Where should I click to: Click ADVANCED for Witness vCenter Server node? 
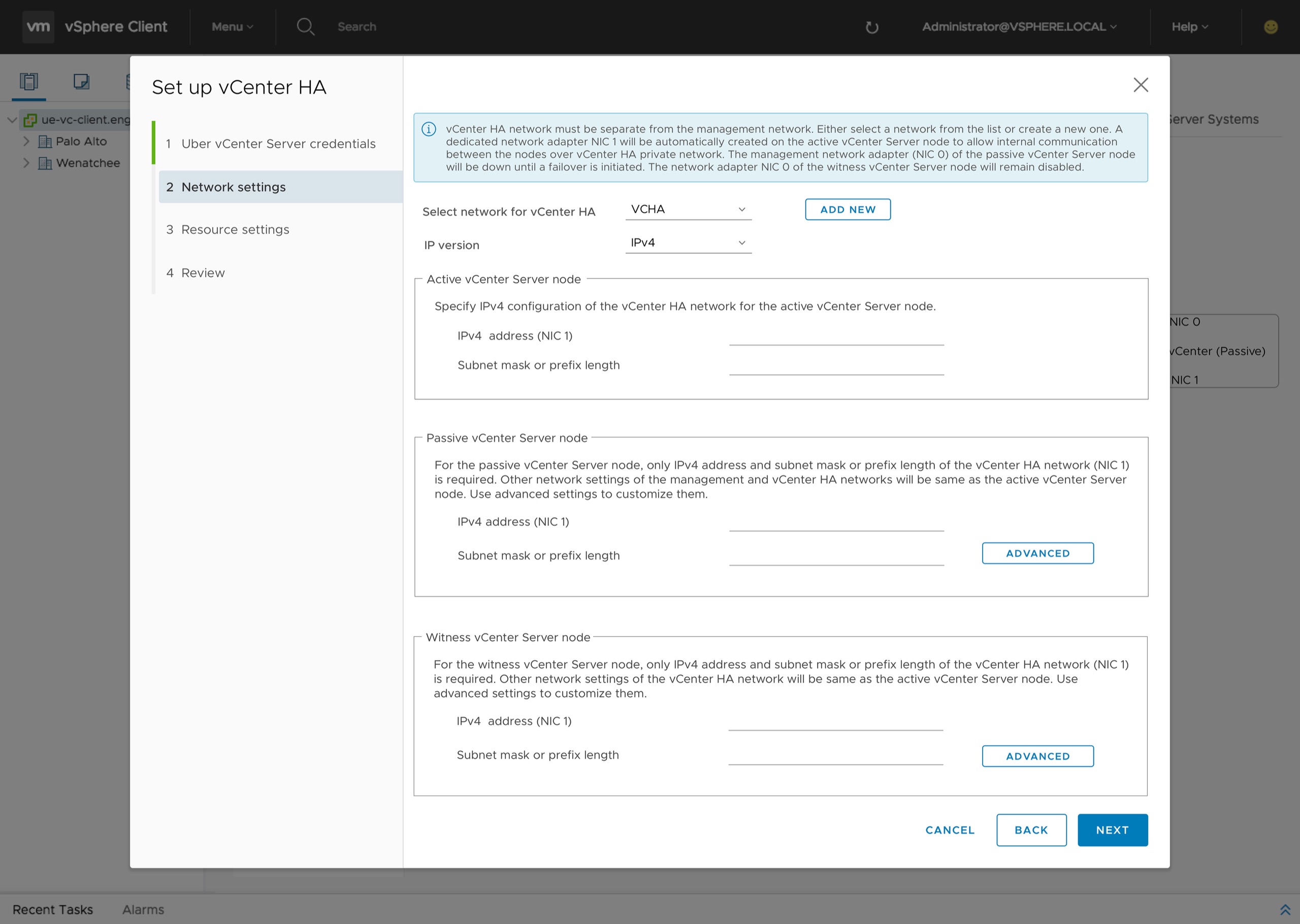pos(1038,756)
